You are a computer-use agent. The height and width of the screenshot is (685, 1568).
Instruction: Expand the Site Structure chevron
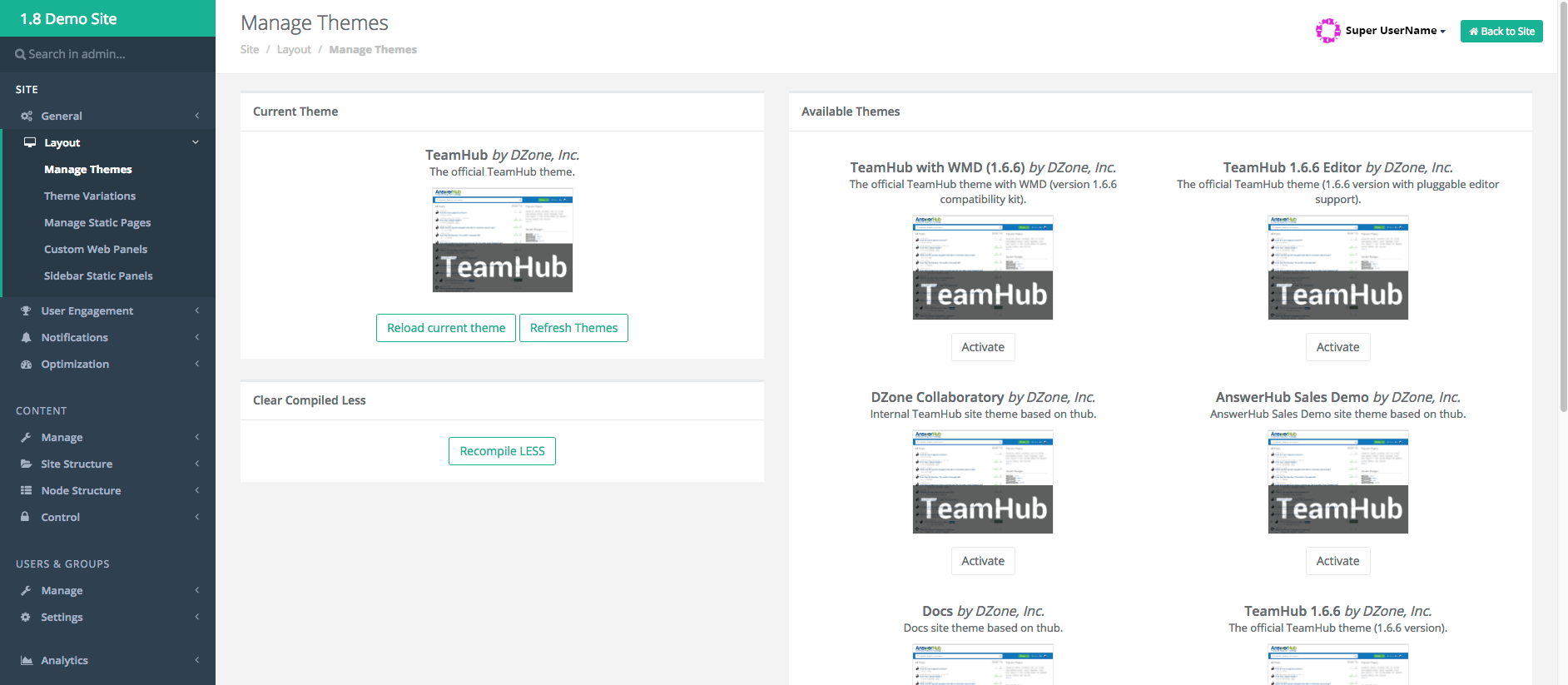coord(197,464)
